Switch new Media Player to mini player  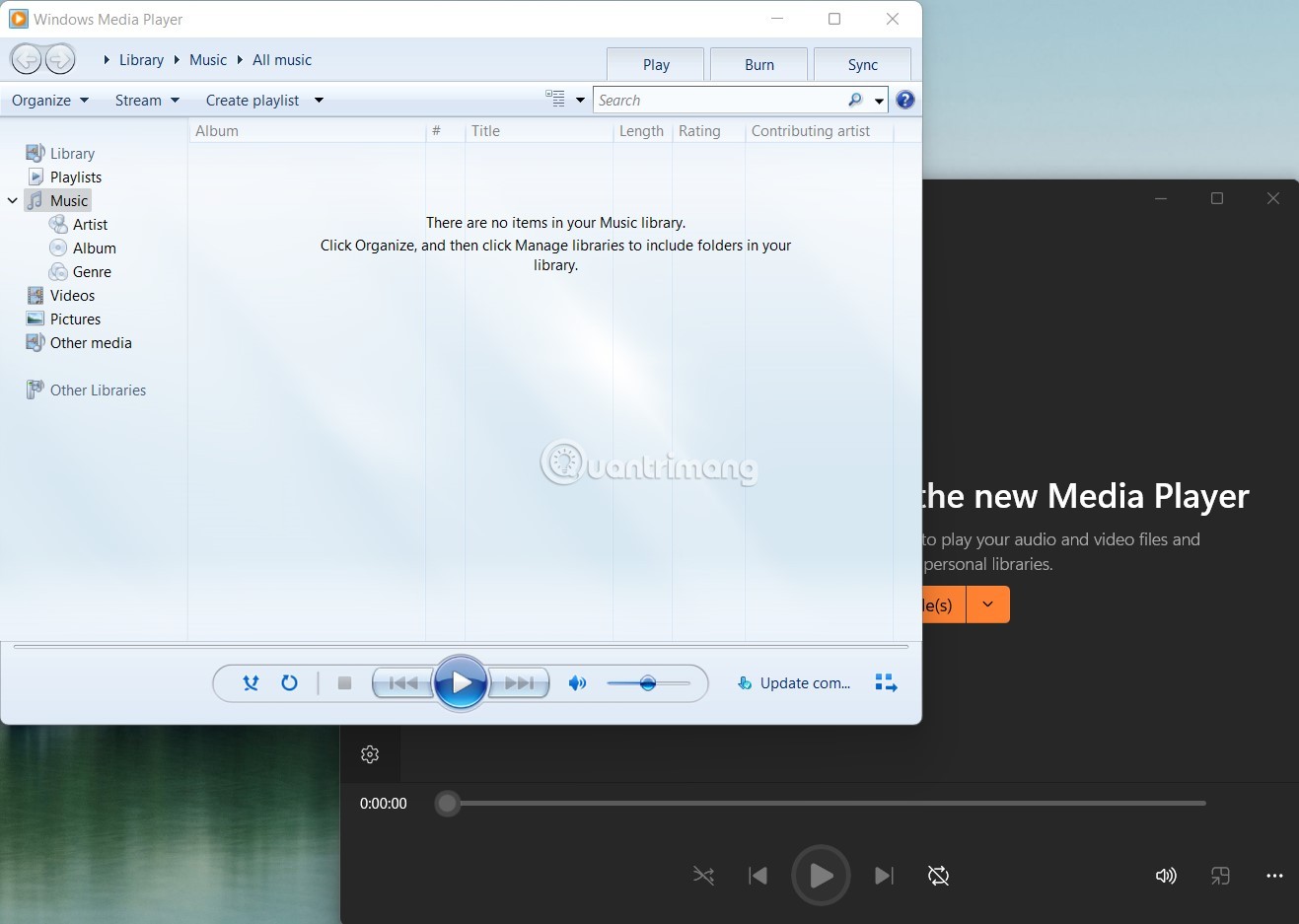1220,875
